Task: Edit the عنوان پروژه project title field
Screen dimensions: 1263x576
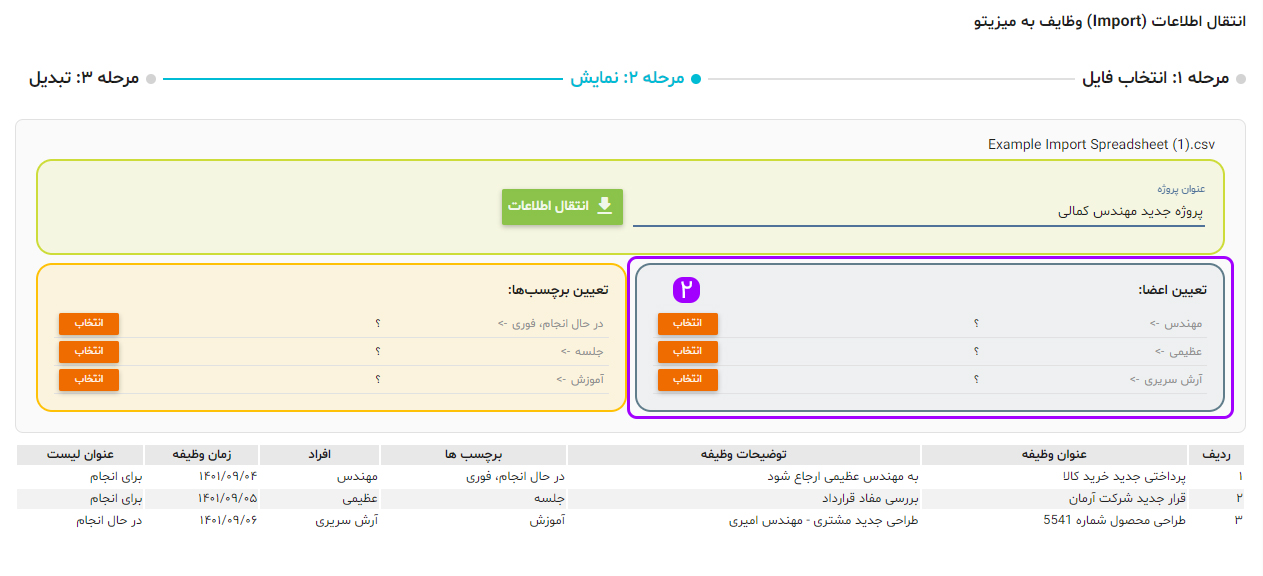Action: click(x=919, y=212)
